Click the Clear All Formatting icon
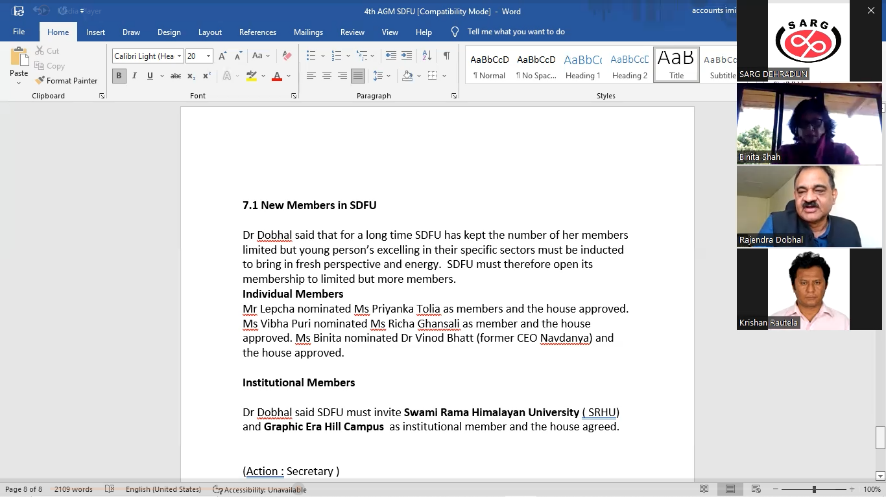 (x=288, y=56)
